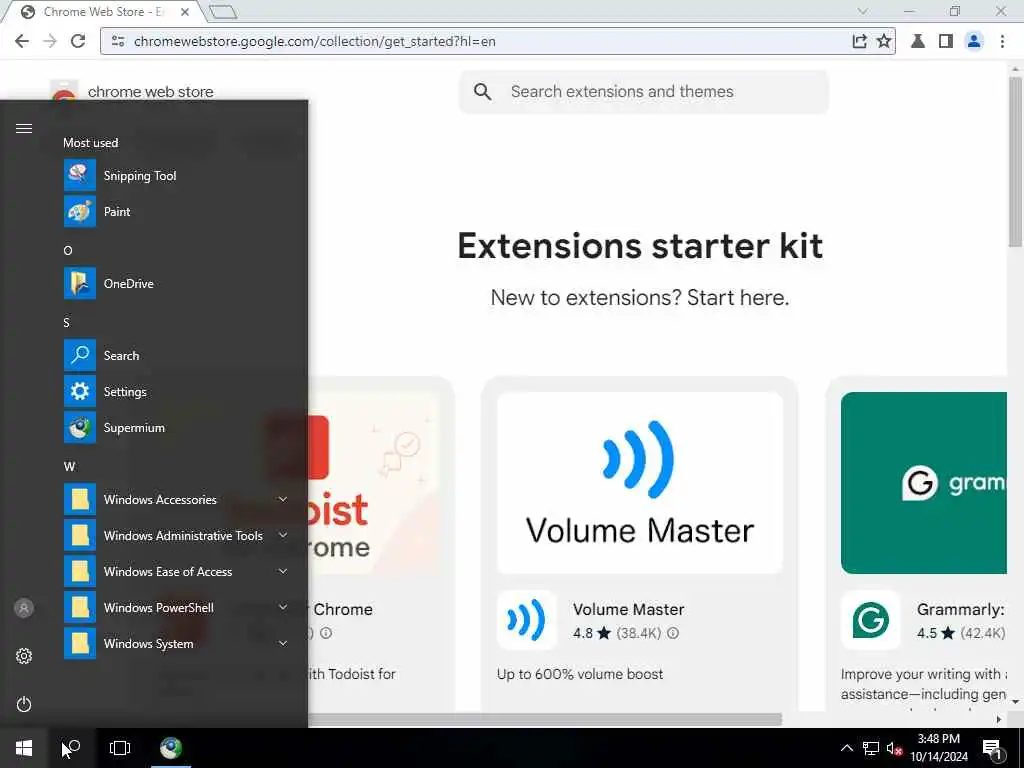Expand the Start menu hamburger button

tap(24, 128)
